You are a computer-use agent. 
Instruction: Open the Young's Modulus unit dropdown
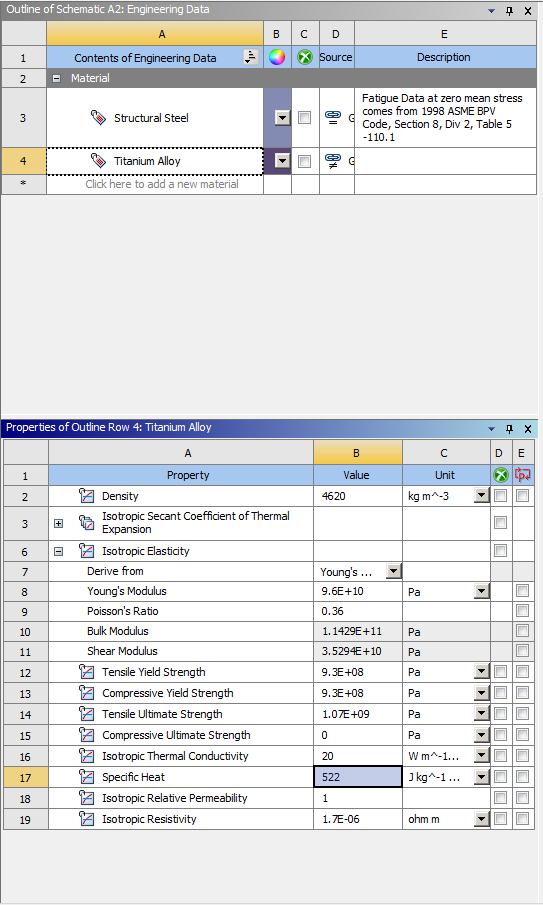(482, 591)
